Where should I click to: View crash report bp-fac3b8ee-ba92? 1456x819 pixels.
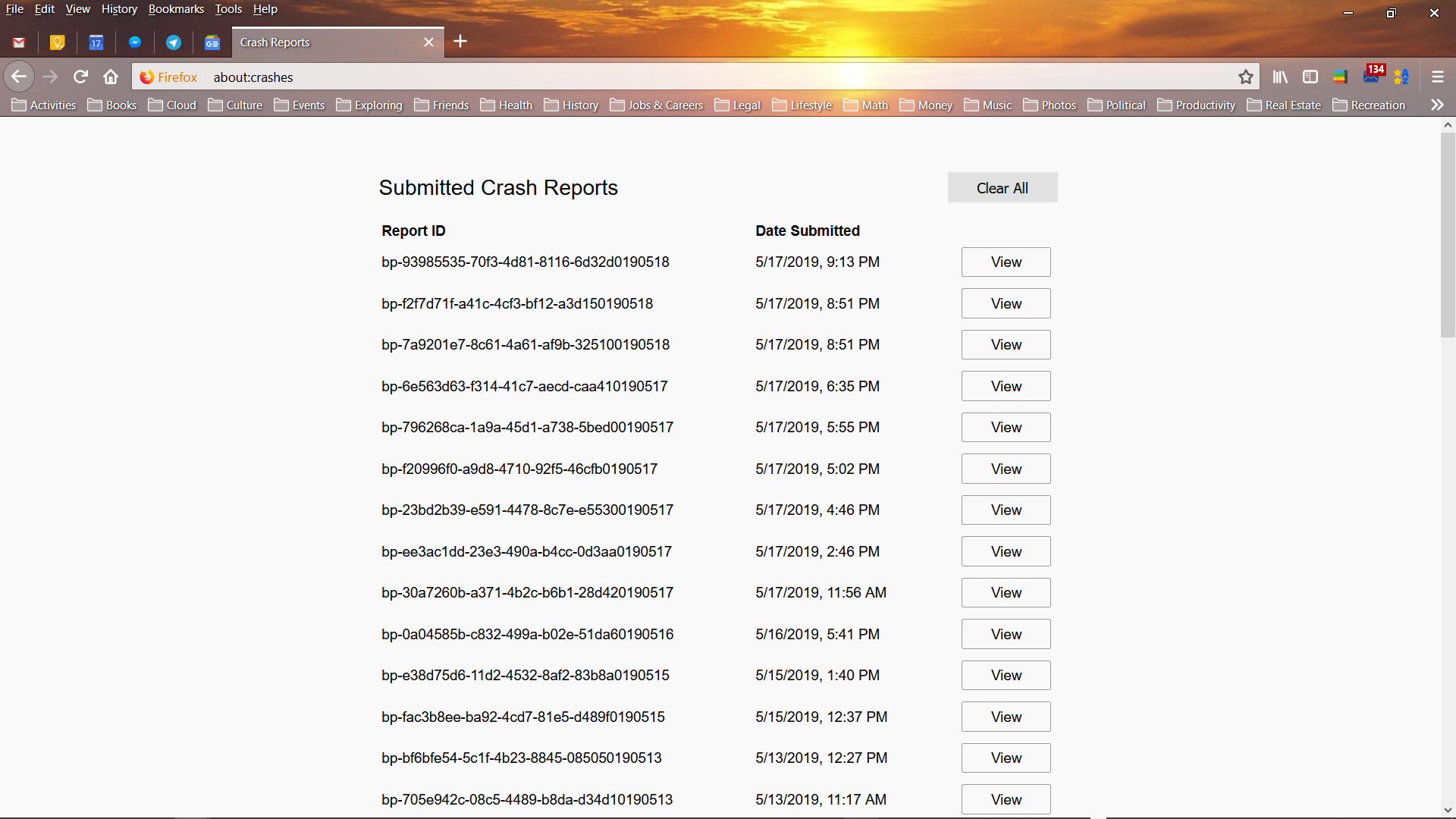[x=1006, y=717]
